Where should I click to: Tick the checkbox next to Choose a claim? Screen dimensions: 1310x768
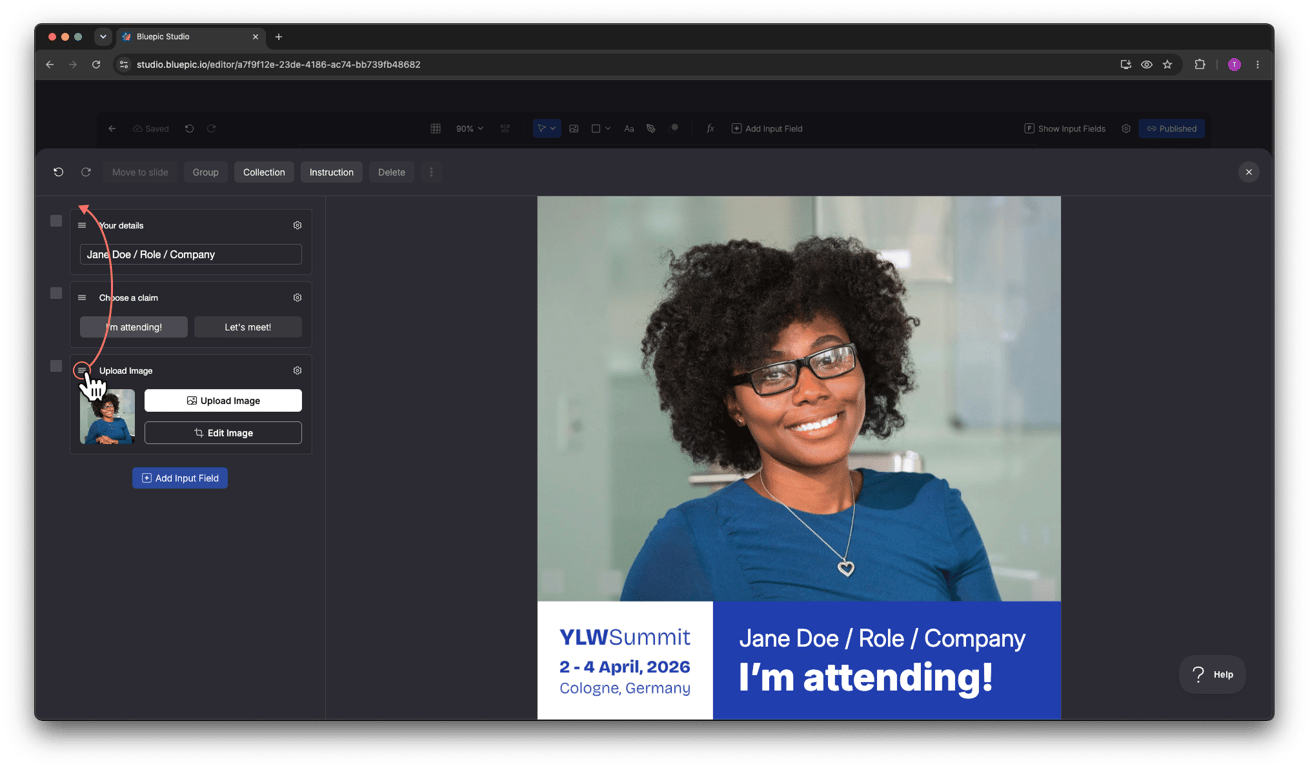click(56, 293)
